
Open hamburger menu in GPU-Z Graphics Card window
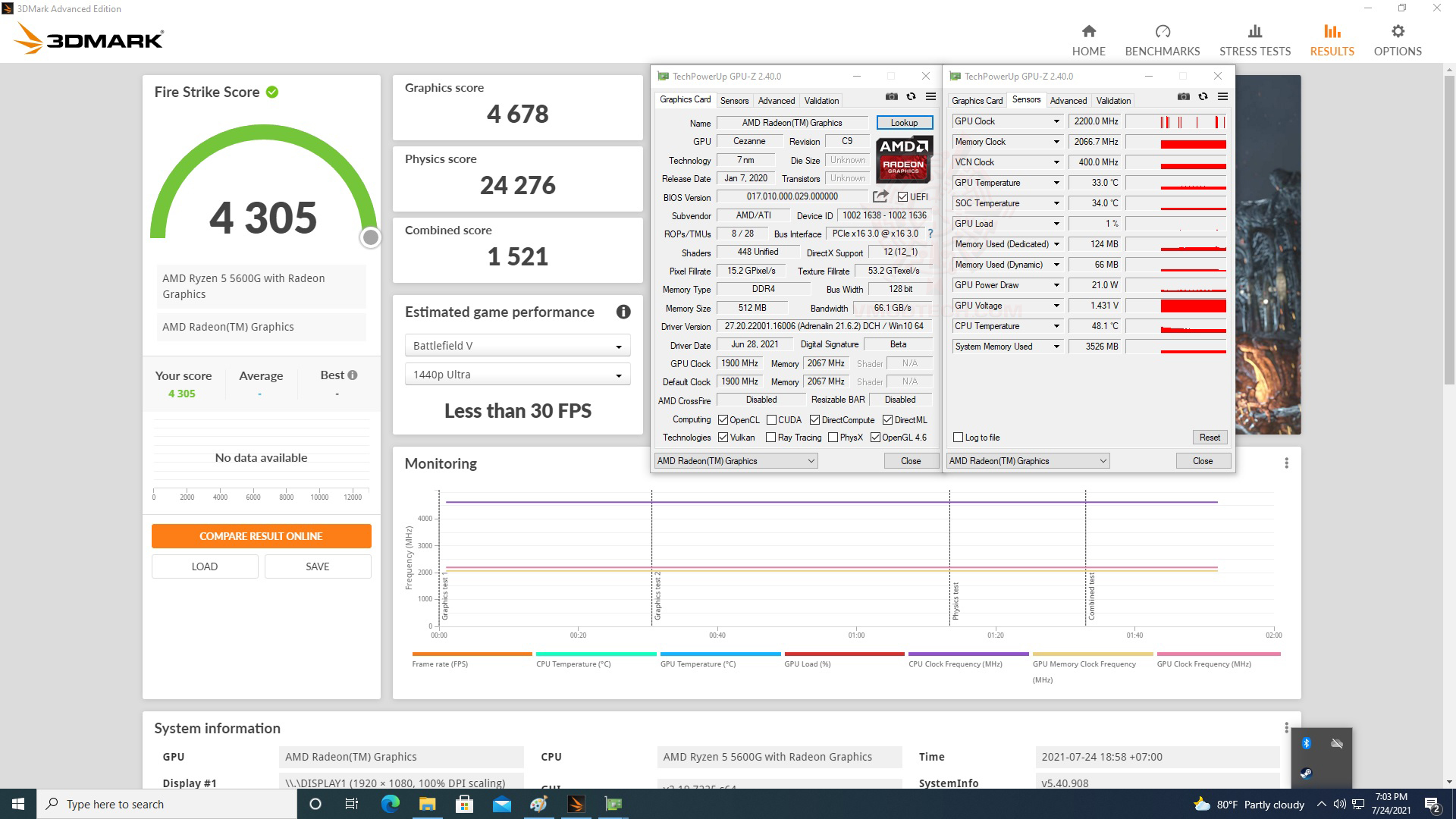(x=930, y=97)
